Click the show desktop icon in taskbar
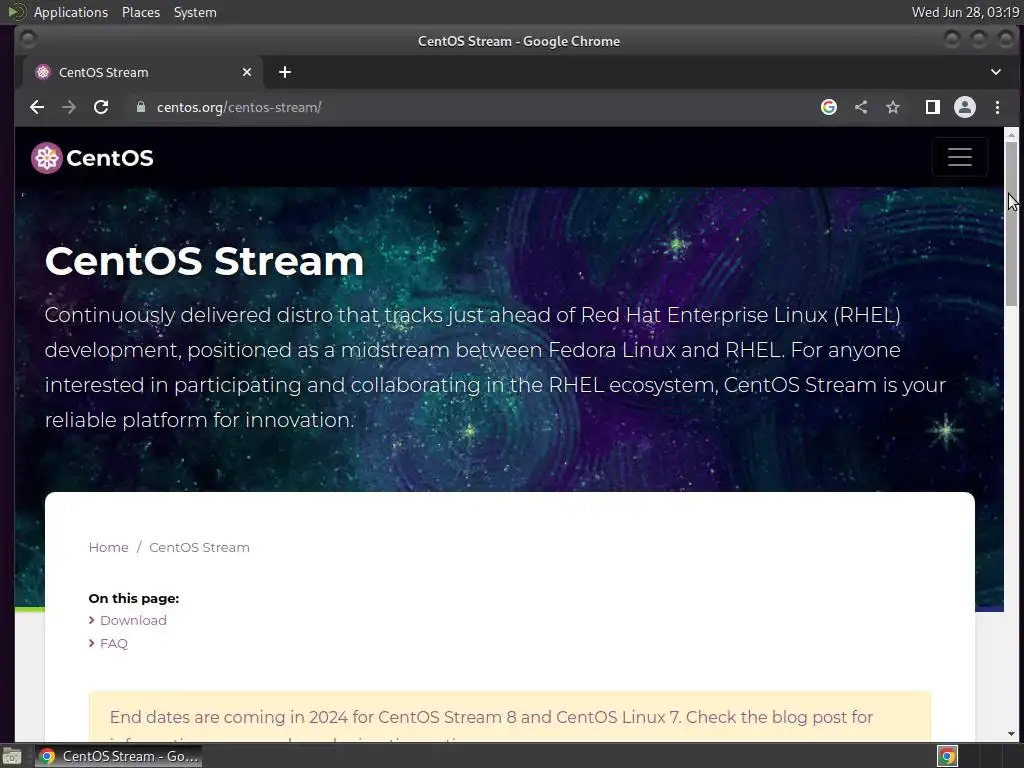This screenshot has height=768, width=1024. pyautogui.click(x=12, y=756)
